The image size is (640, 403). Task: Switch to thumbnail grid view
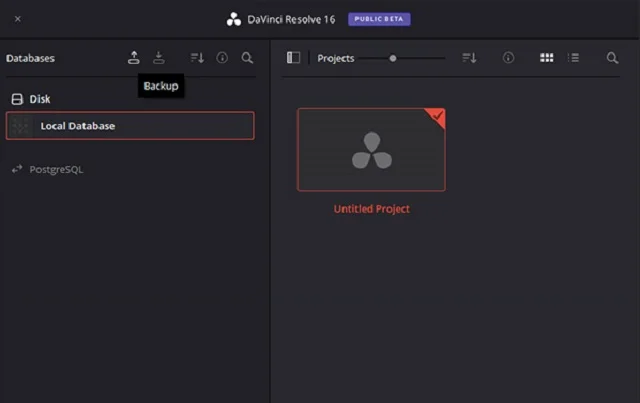[x=547, y=58]
